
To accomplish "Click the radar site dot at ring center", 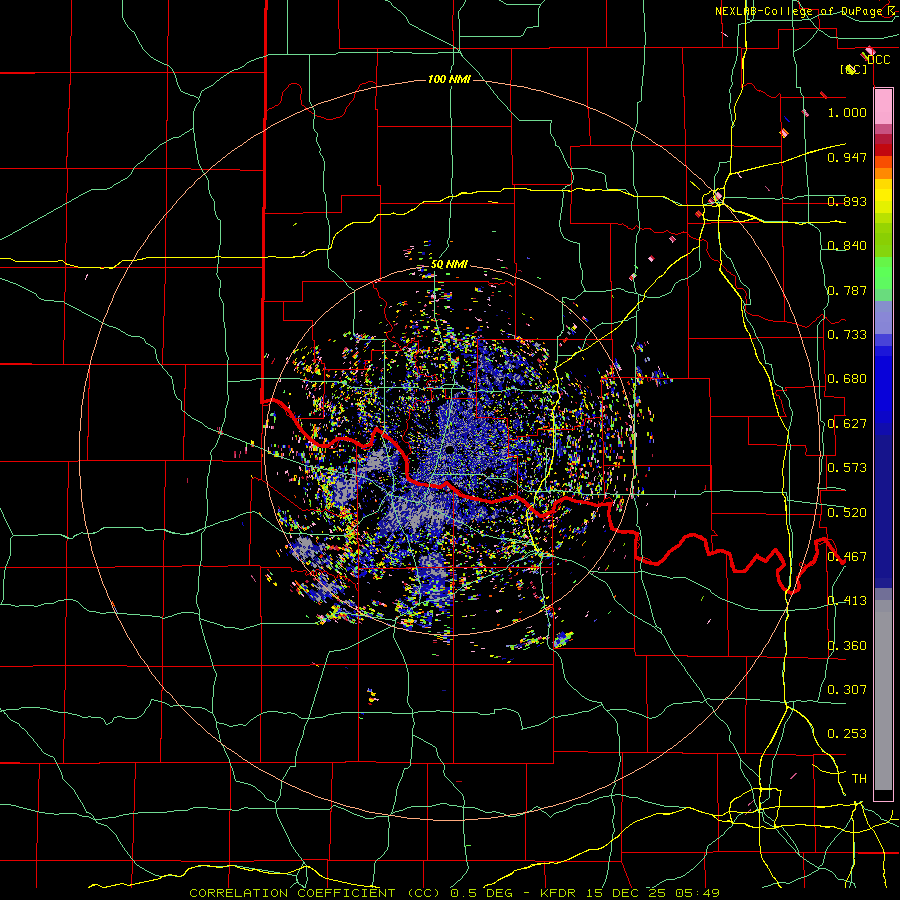I will [449, 449].
